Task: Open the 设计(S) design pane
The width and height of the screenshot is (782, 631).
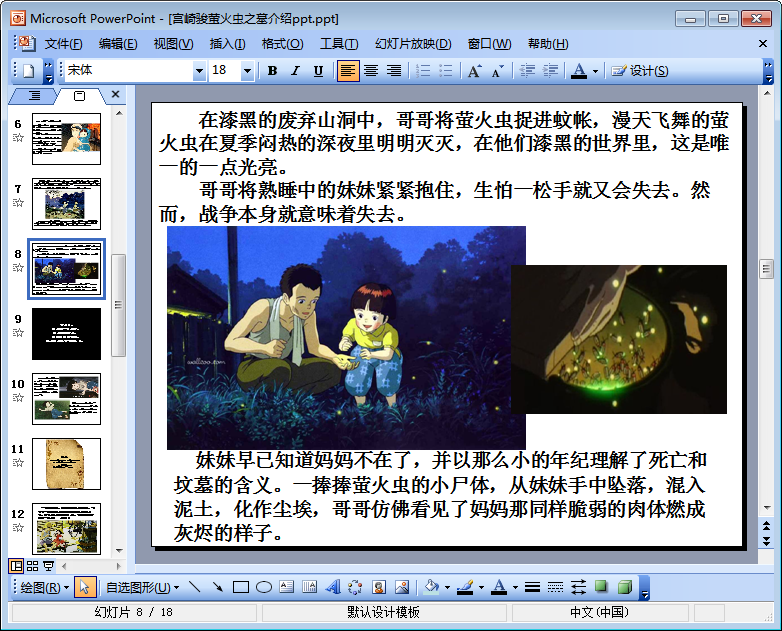Action: coord(639,71)
